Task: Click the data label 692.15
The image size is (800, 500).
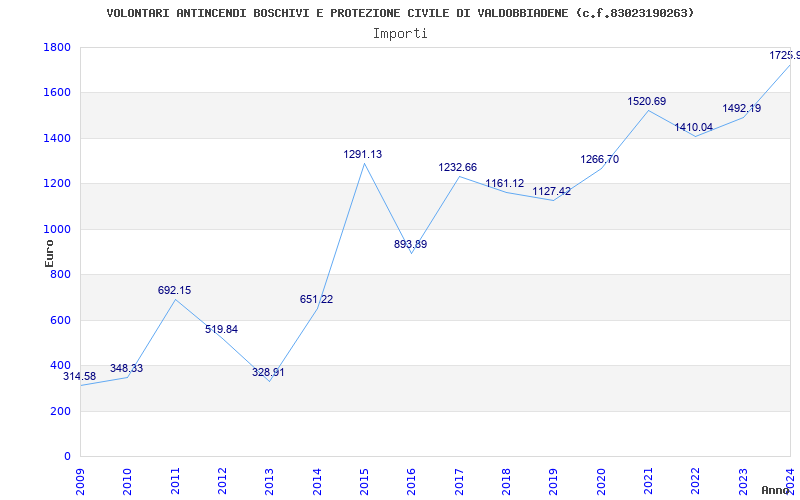Action: pyautogui.click(x=174, y=290)
